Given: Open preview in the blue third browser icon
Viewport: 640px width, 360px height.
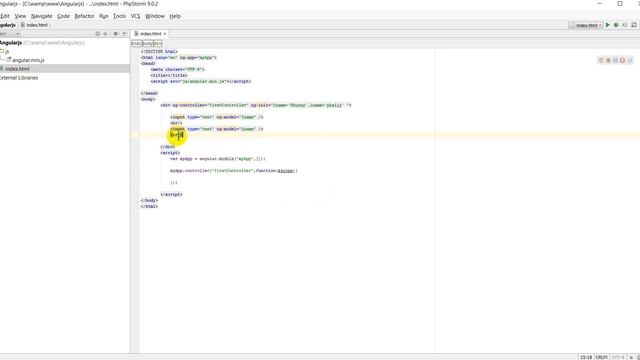Looking at the screenshot, I should pyautogui.click(x=615, y=60).
